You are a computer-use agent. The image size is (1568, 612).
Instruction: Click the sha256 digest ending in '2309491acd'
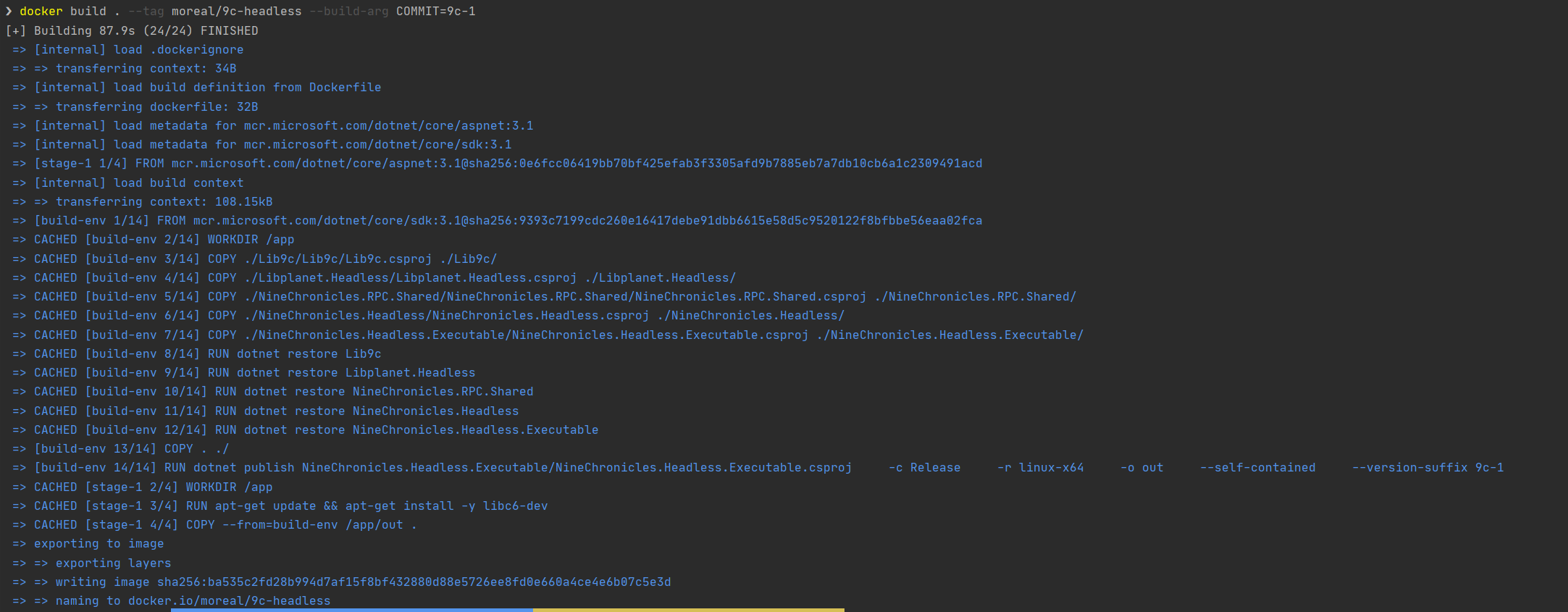tap(726, 163)
